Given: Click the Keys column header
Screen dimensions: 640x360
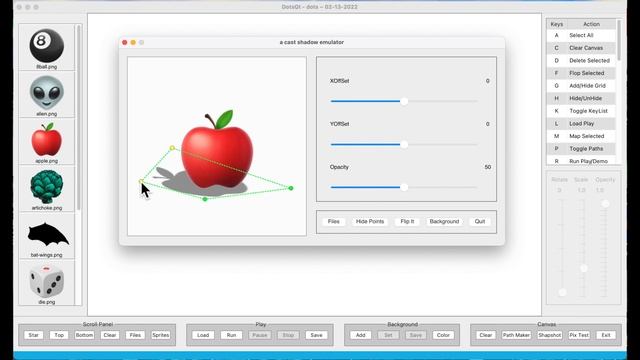Looking at the screenshot, I should pos(557,24).
